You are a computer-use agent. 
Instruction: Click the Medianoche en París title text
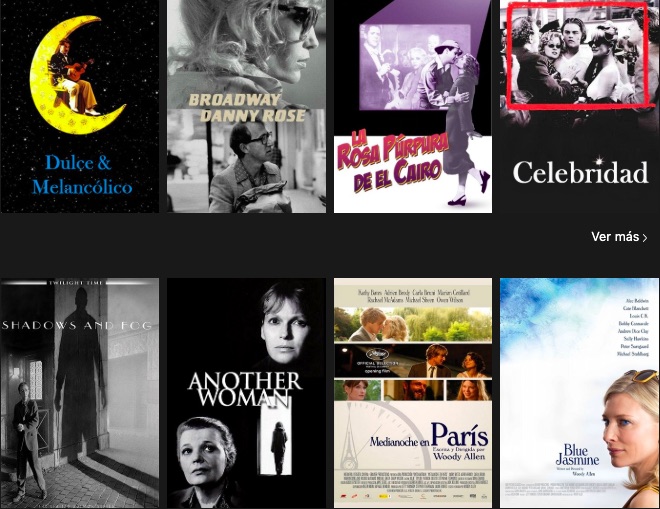coord(429,437)
